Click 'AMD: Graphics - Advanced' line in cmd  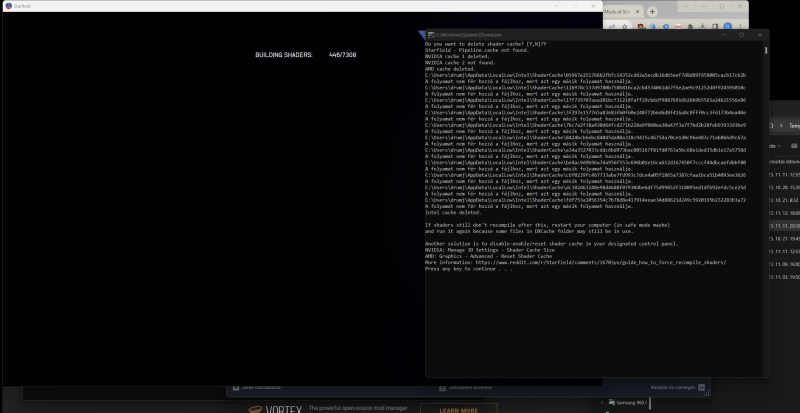(488, 256)
